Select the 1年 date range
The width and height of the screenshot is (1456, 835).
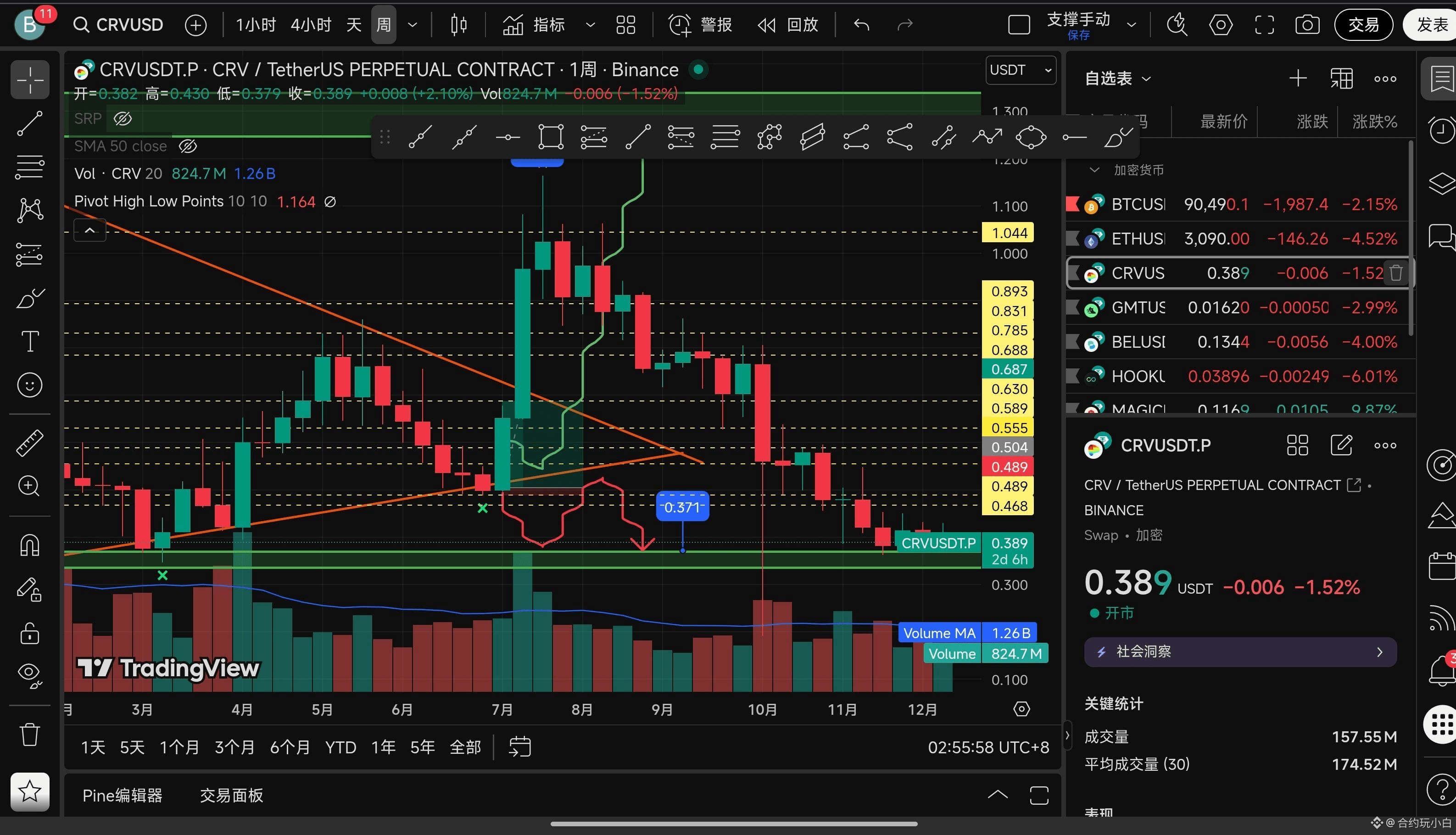pyautogui.click(x=383, y=747)
